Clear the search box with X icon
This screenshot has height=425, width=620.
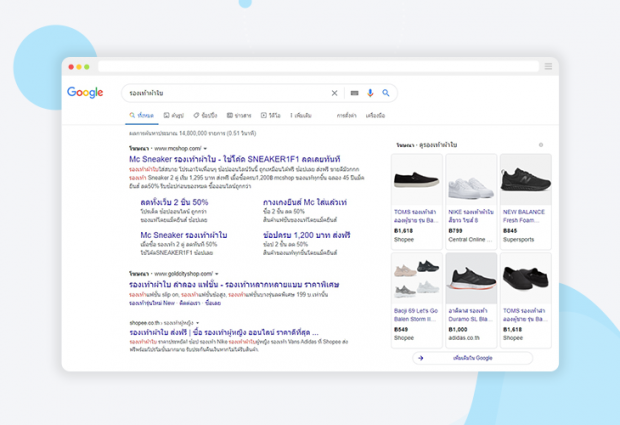pos(335,93)
